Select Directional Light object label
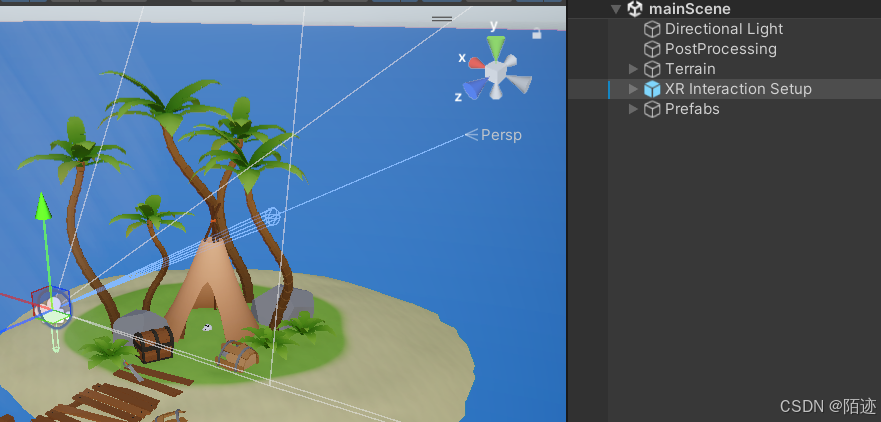 [724, 29]
